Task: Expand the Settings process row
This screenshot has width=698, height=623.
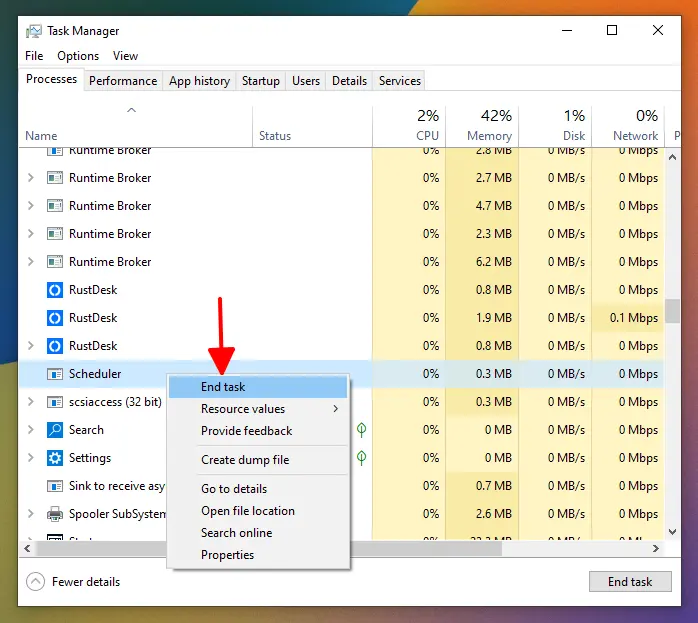Action: 30,458
